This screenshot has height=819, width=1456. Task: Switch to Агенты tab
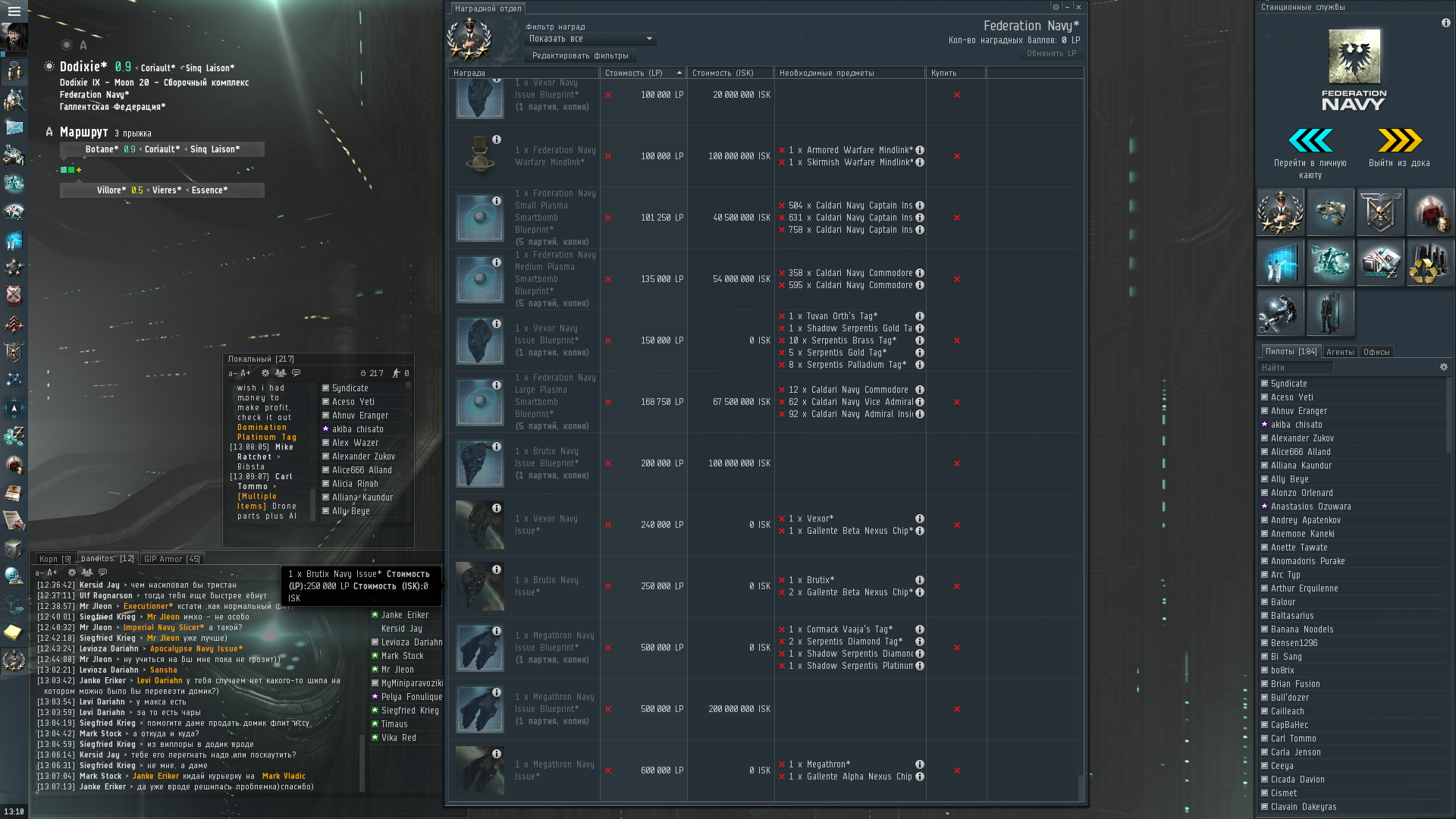tap(1340, 352)
